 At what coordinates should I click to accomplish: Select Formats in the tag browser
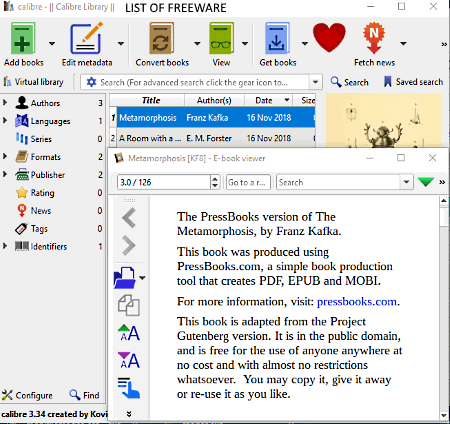[46, 157]
